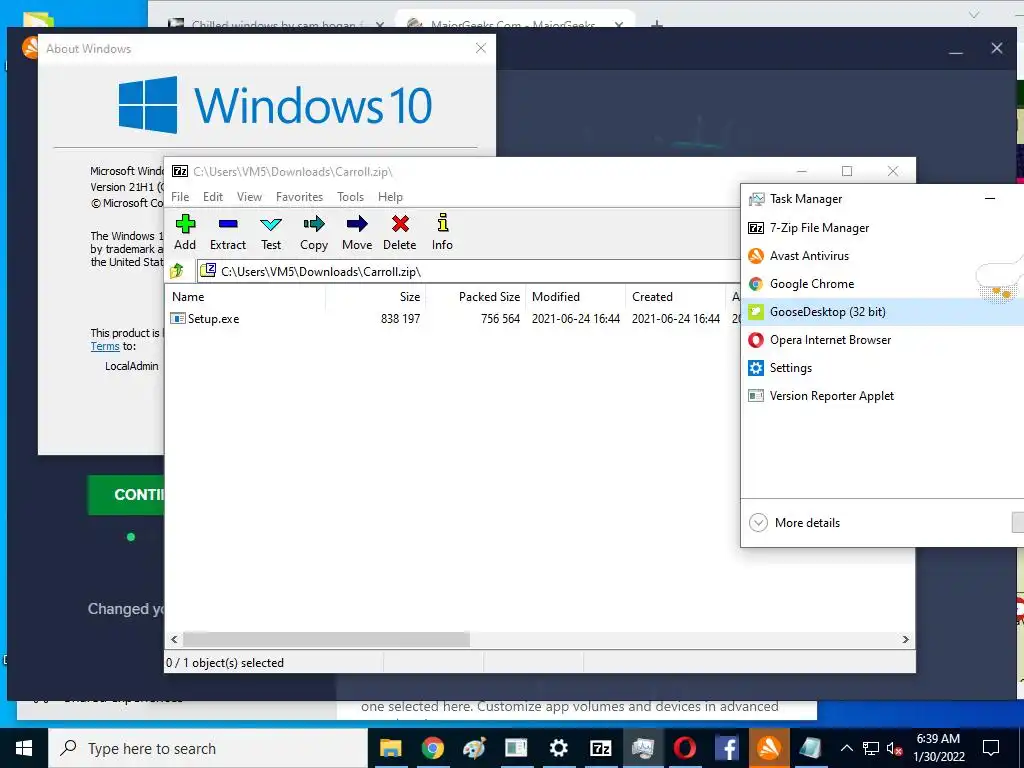Expand More details in Task Manager
Image resolution: width=1024 pixels, height=768 pixels.
[x=795, y=522]
